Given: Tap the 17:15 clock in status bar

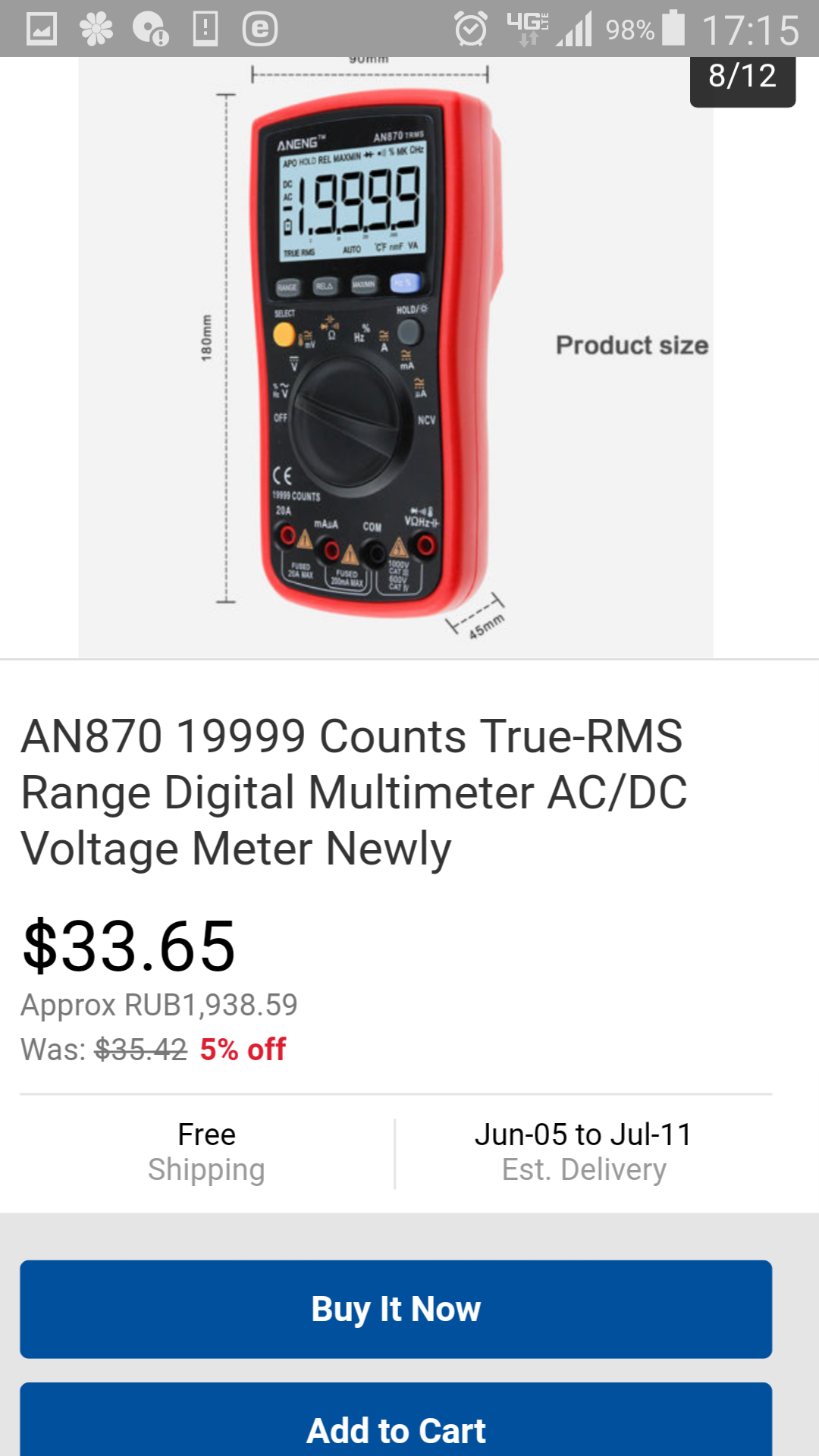Looking at the screenshot, I should tap(750, 31).
